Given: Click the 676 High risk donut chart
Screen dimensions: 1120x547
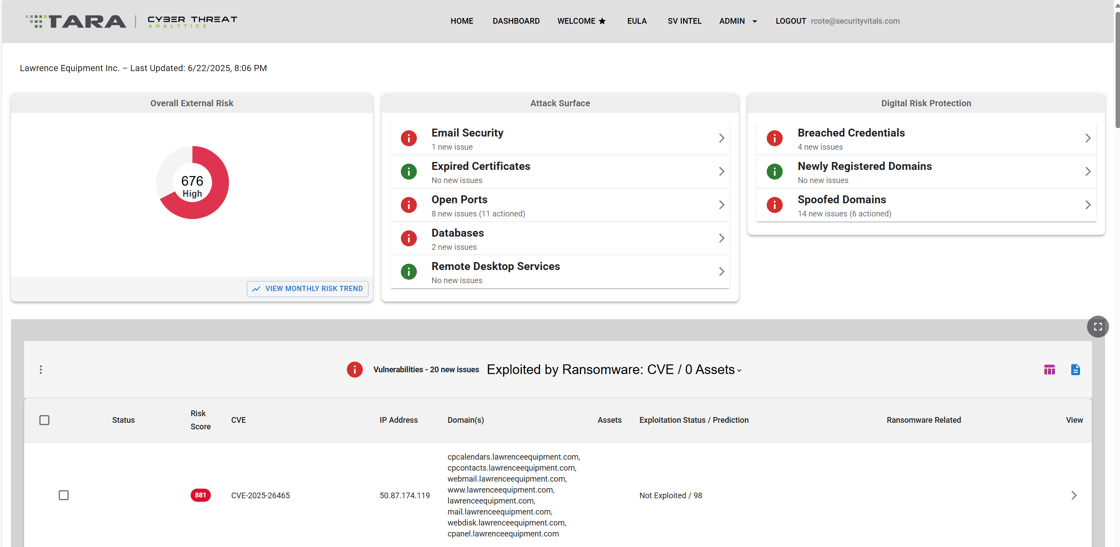Looking at the screenshot, I should pos(192,182).
